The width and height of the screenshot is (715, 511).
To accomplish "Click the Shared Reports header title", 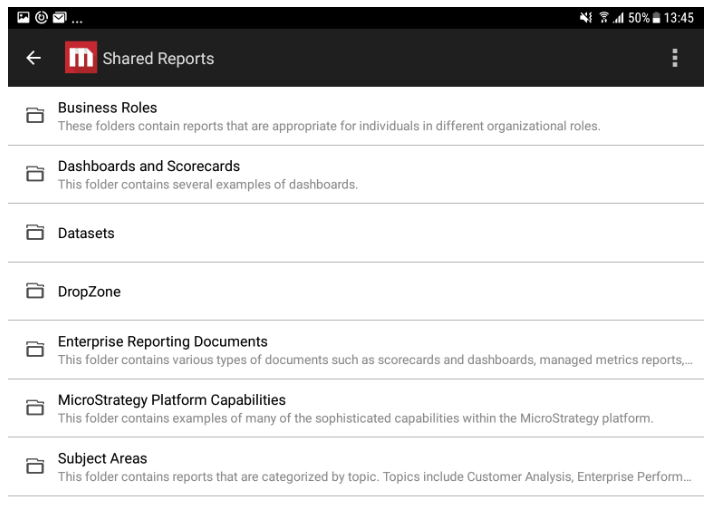I will point(158,58).
